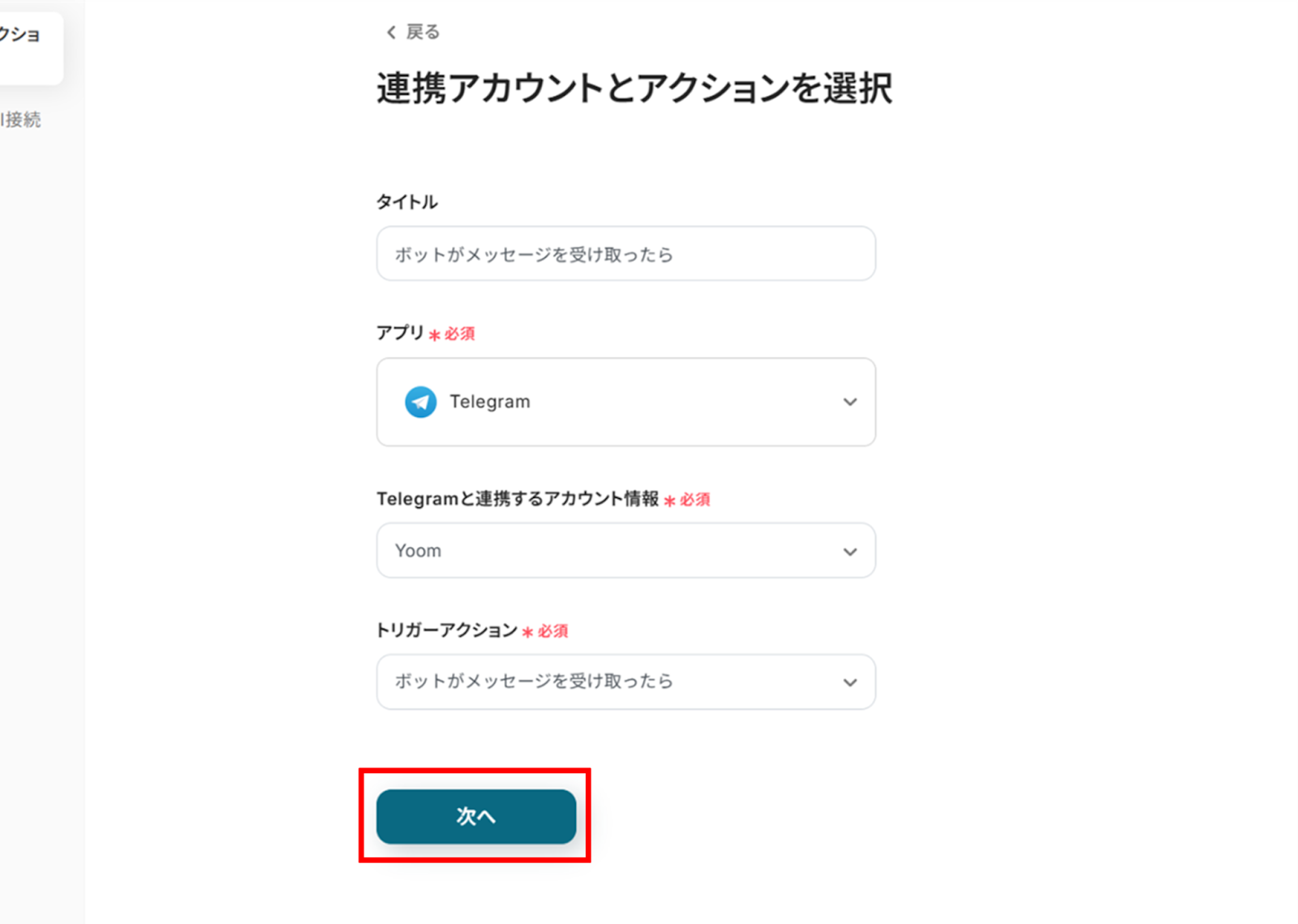Click the アプリ required label
Image resolution: width=1298 pixels, height=924 pixels.
point(425,333)
